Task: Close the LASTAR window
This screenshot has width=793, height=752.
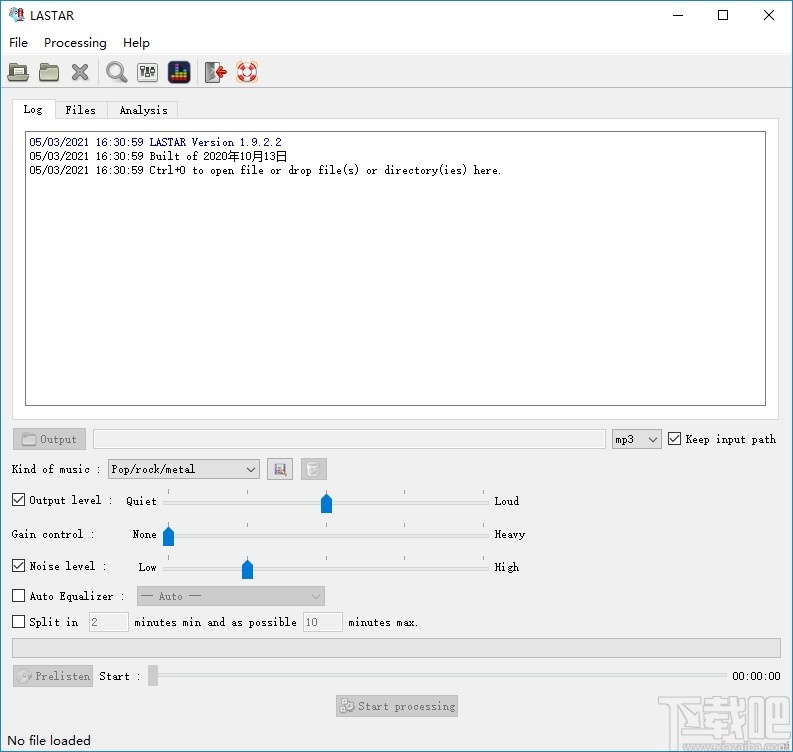Action: click(x=769, y=15)
